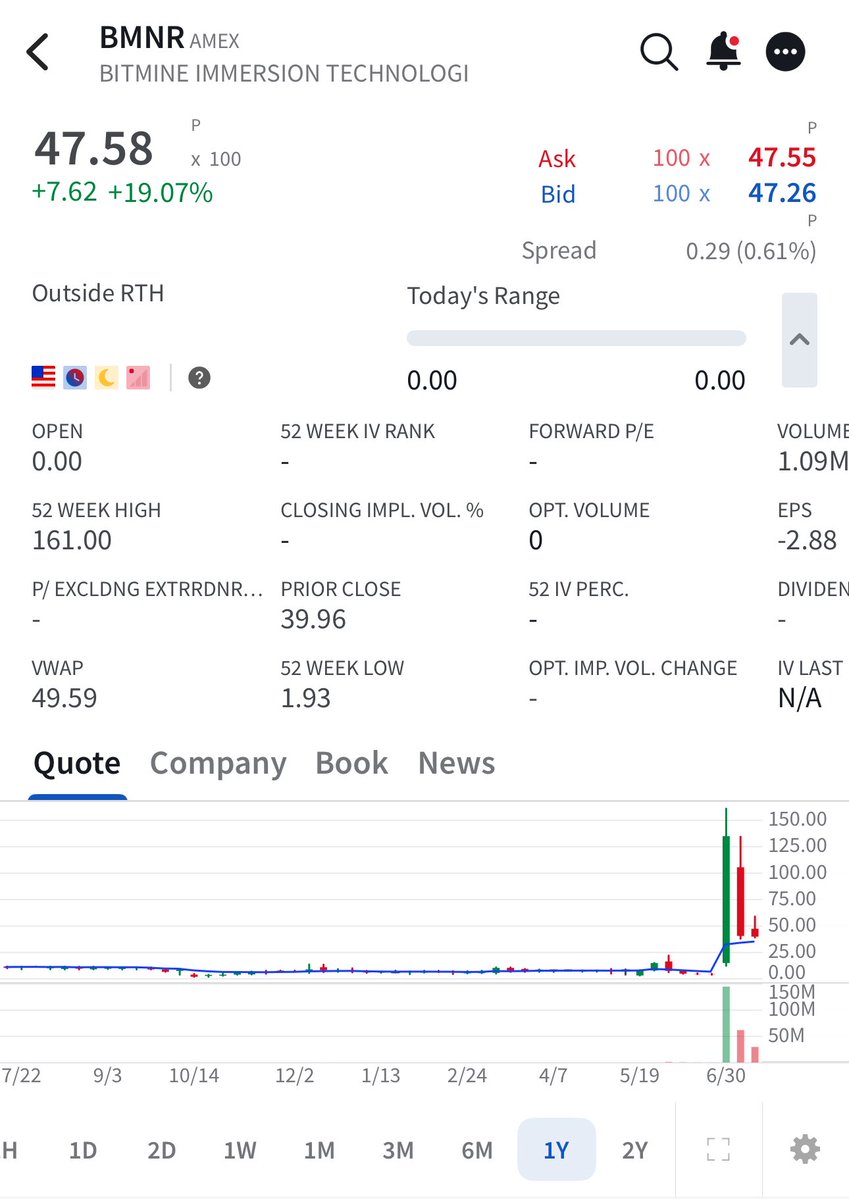Tap the FORWARD P/E label
Screen dimensions: 849x1200
click(x=593, y=432)
